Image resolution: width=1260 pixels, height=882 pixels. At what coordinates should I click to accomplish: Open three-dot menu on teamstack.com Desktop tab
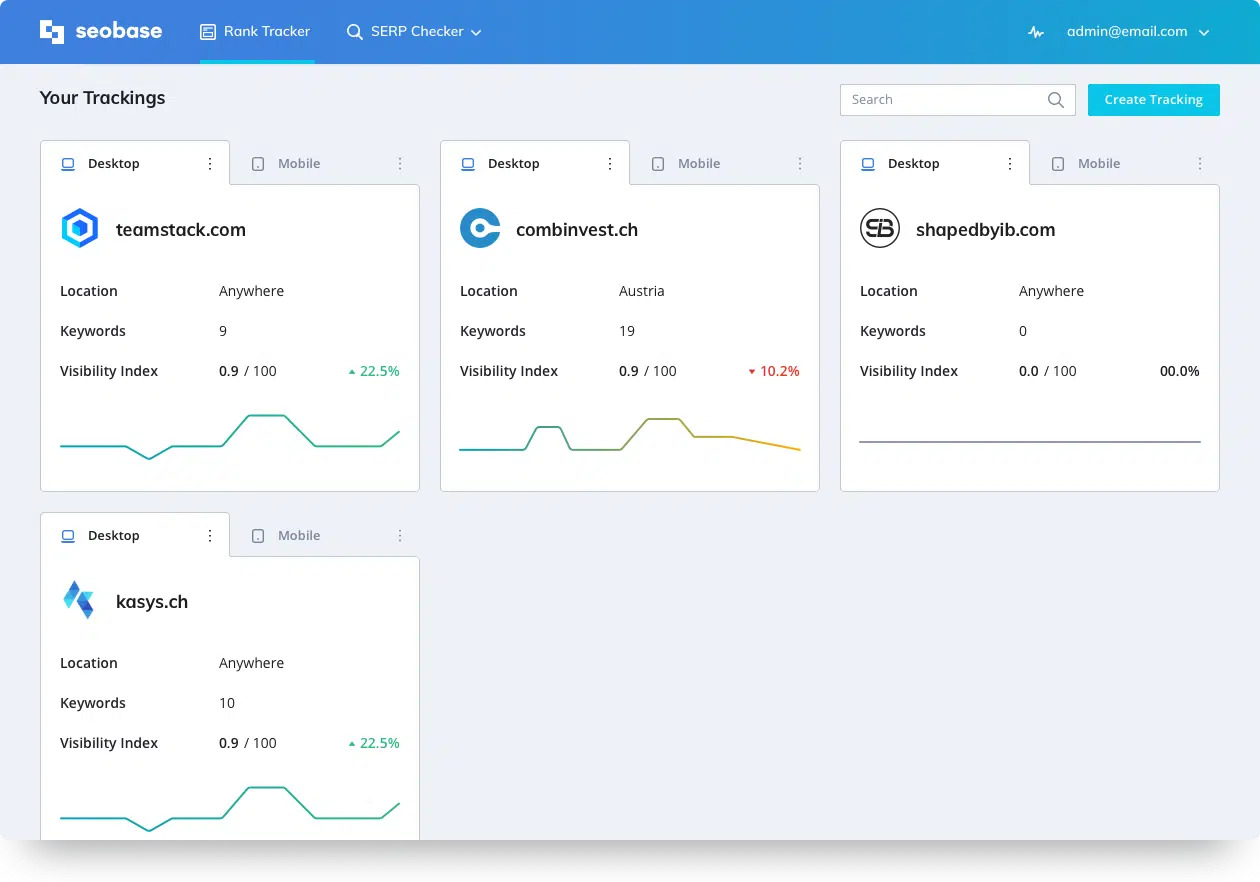click(210, 164)
